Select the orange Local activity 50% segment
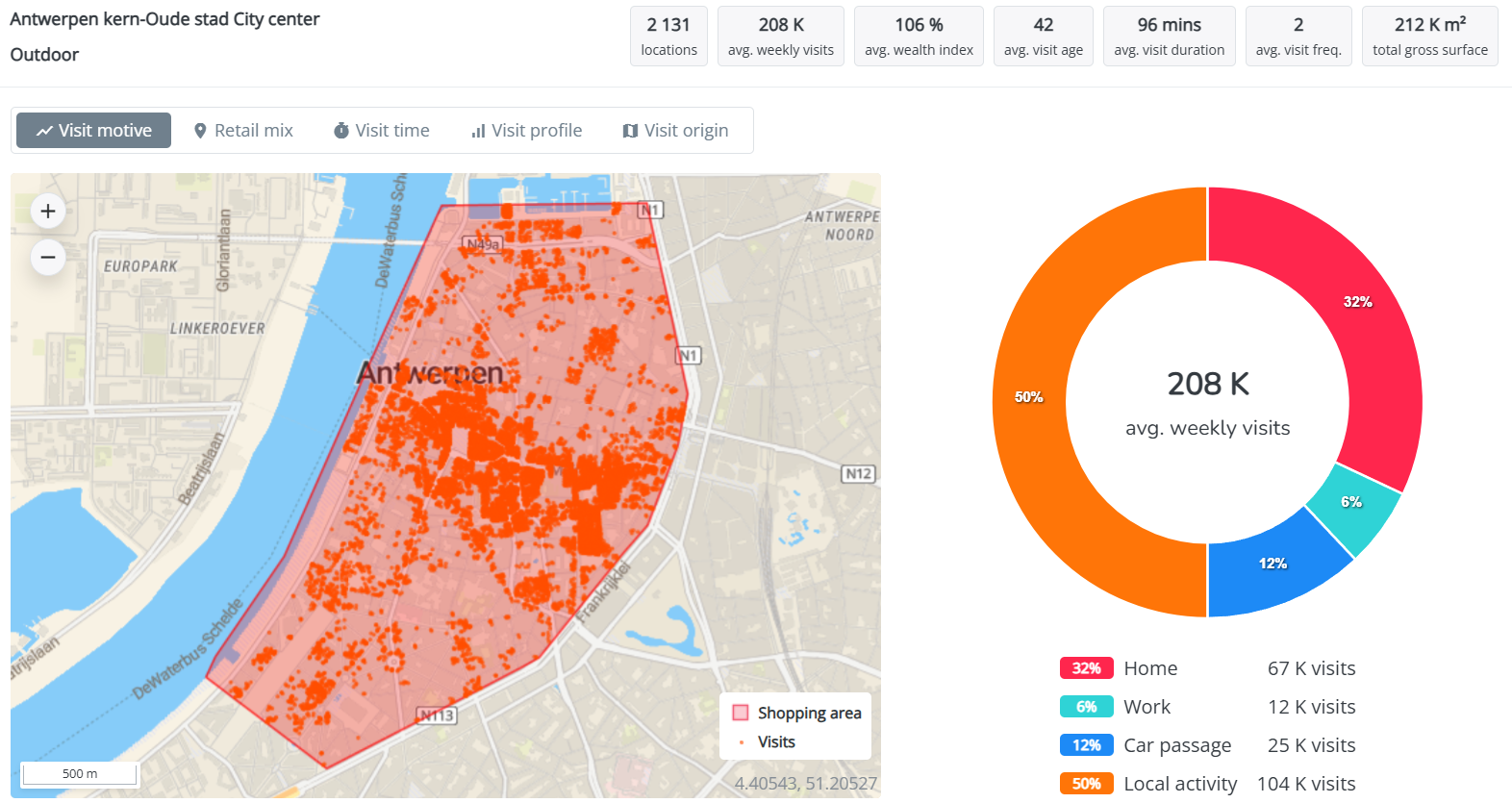1512x803 pixels. (1029, 397)
